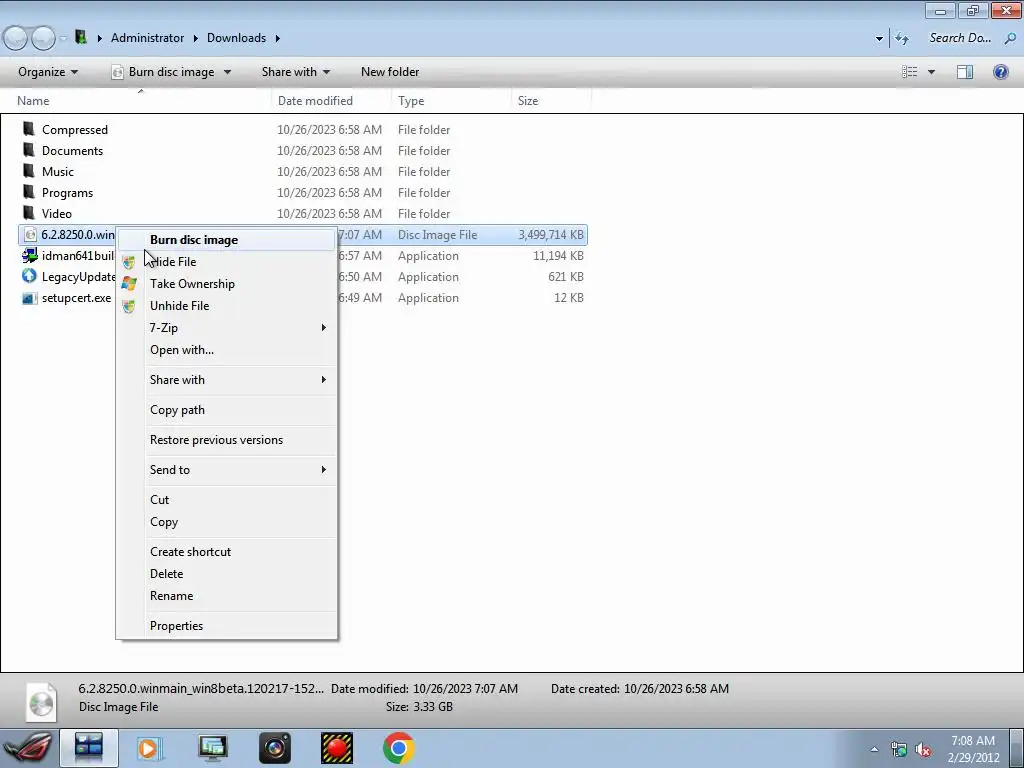The image size is (1024, 768).
Task: Sort by the Date modified column header
Action: point(331,101)
